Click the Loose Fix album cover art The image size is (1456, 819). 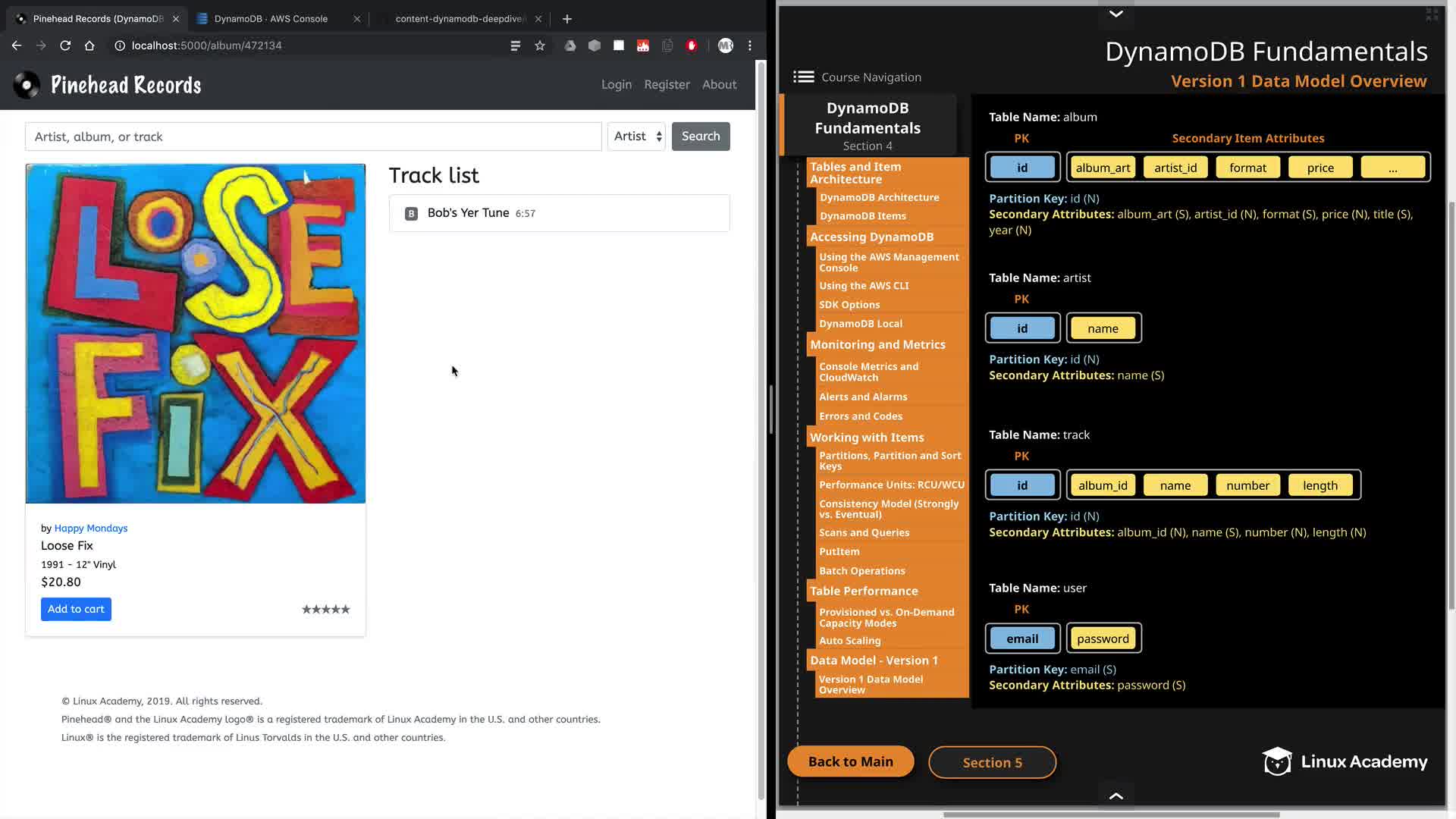coord(196,334)
